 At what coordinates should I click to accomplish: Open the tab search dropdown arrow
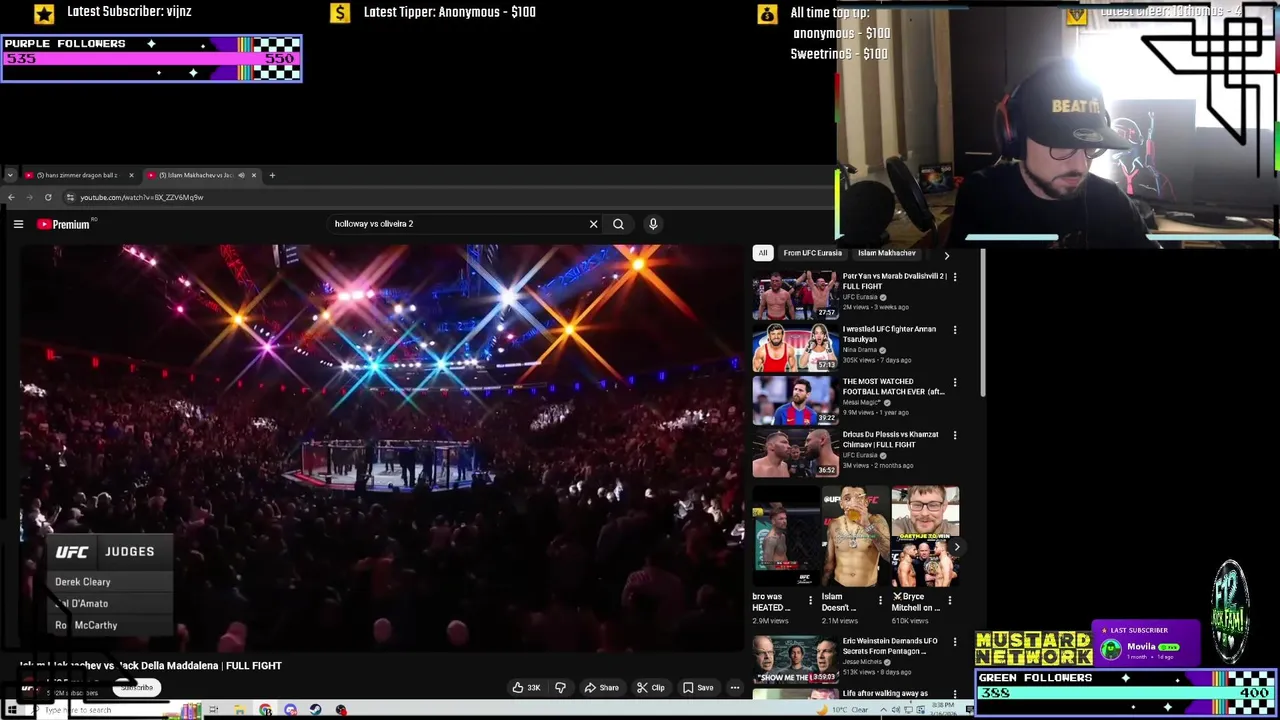(x=10, y=175)
